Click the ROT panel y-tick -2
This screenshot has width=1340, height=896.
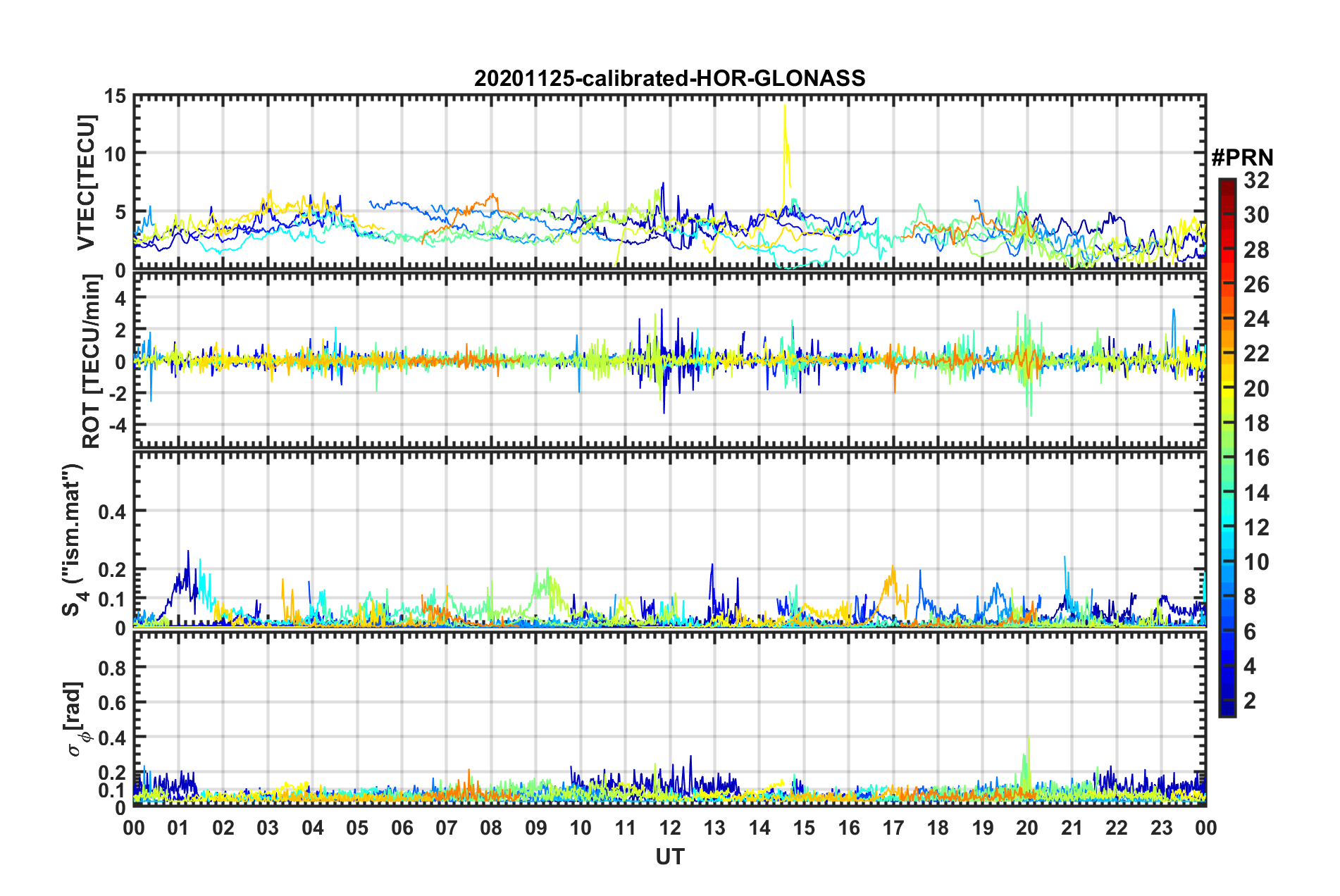(118, 394)
